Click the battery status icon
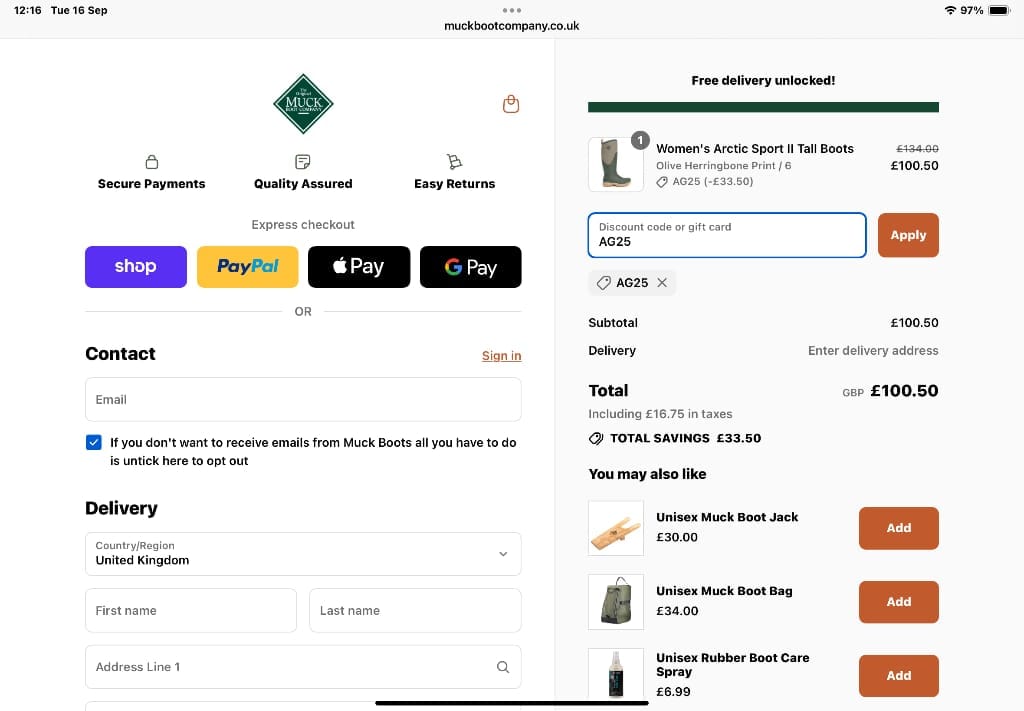Viewport: 1024px width, 711px height. pyautogui.click(x=1000, y=10)
